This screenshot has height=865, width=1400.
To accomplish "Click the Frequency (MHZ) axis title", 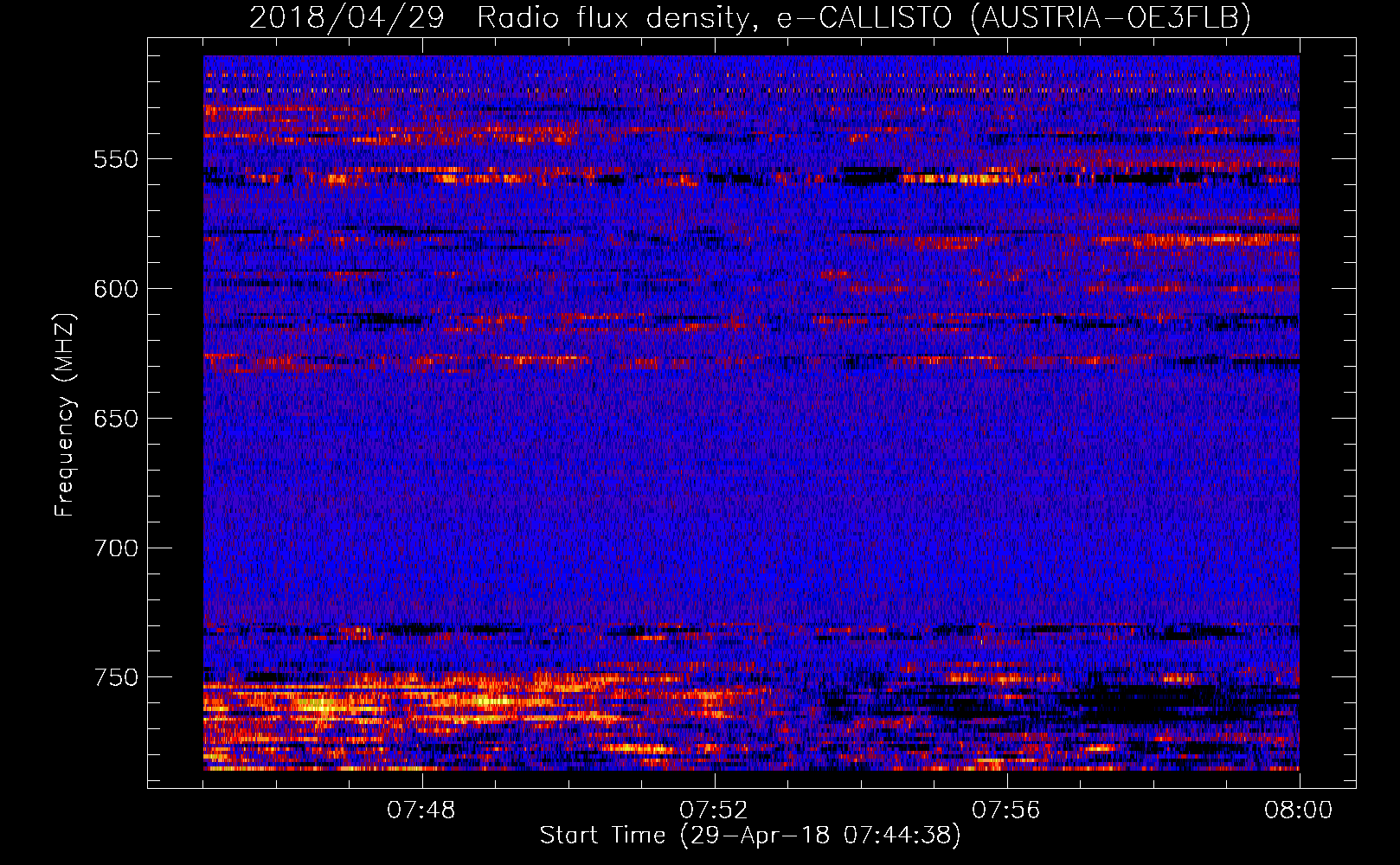I will point(66,414).
